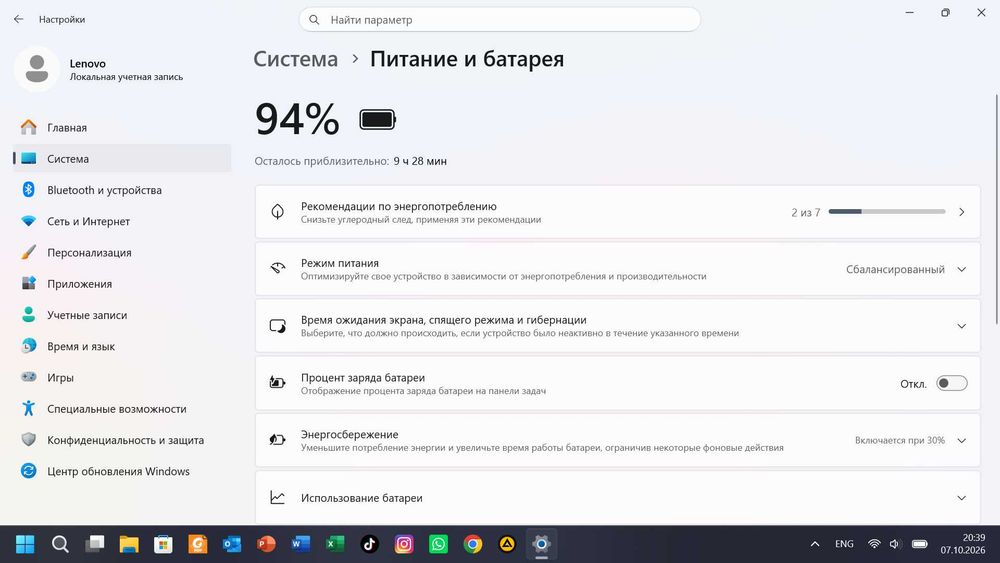Click the ENG language indicator
This screenshot has height=563, width=1000.
point(844,544)
